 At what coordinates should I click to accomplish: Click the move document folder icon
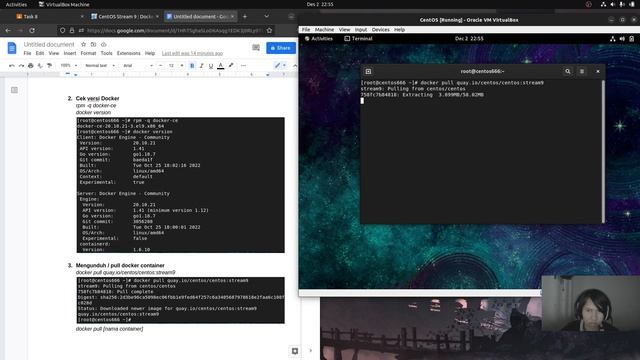pyautogui.click(x=93, y=44)
